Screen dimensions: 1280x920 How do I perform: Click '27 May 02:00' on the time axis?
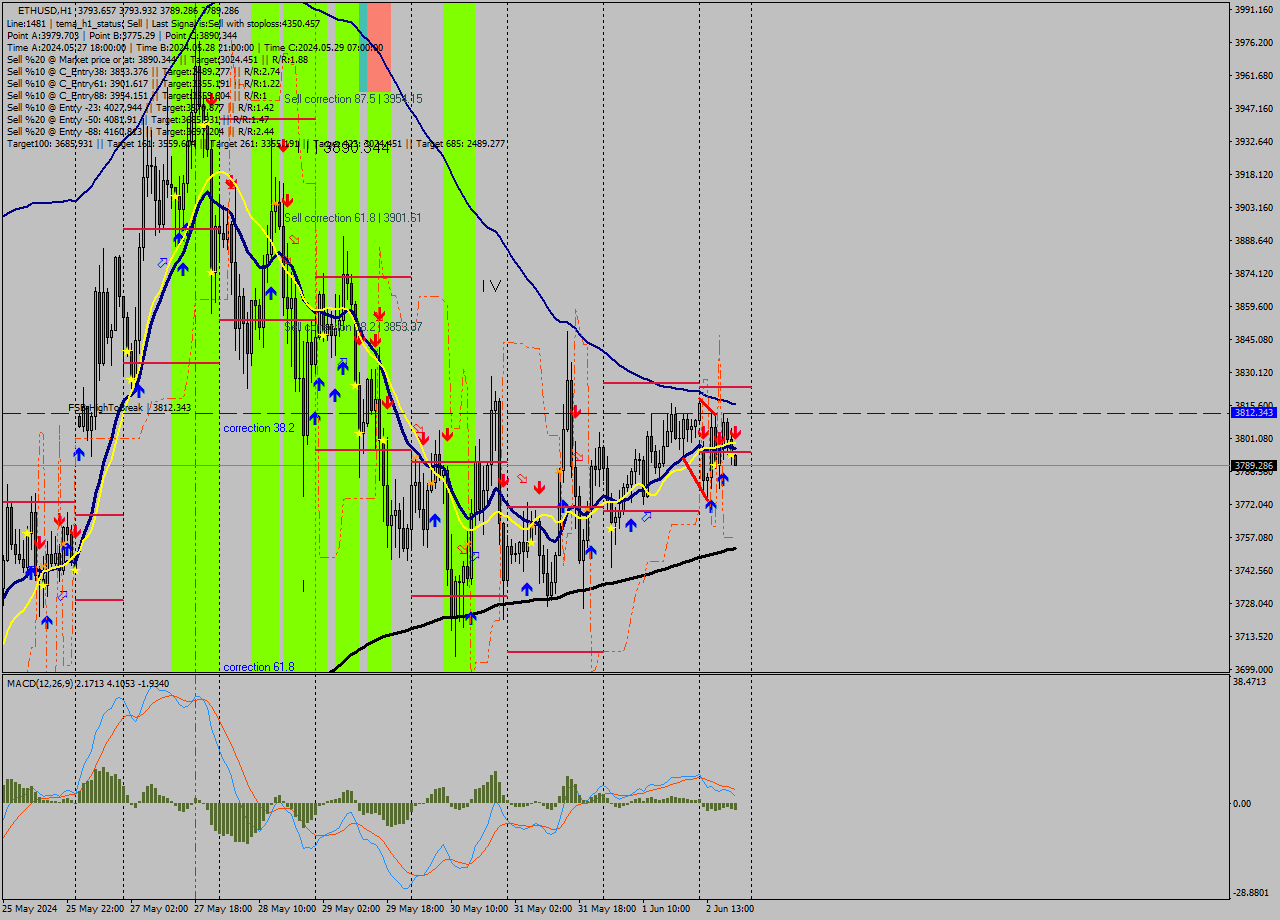pos(159,909)
